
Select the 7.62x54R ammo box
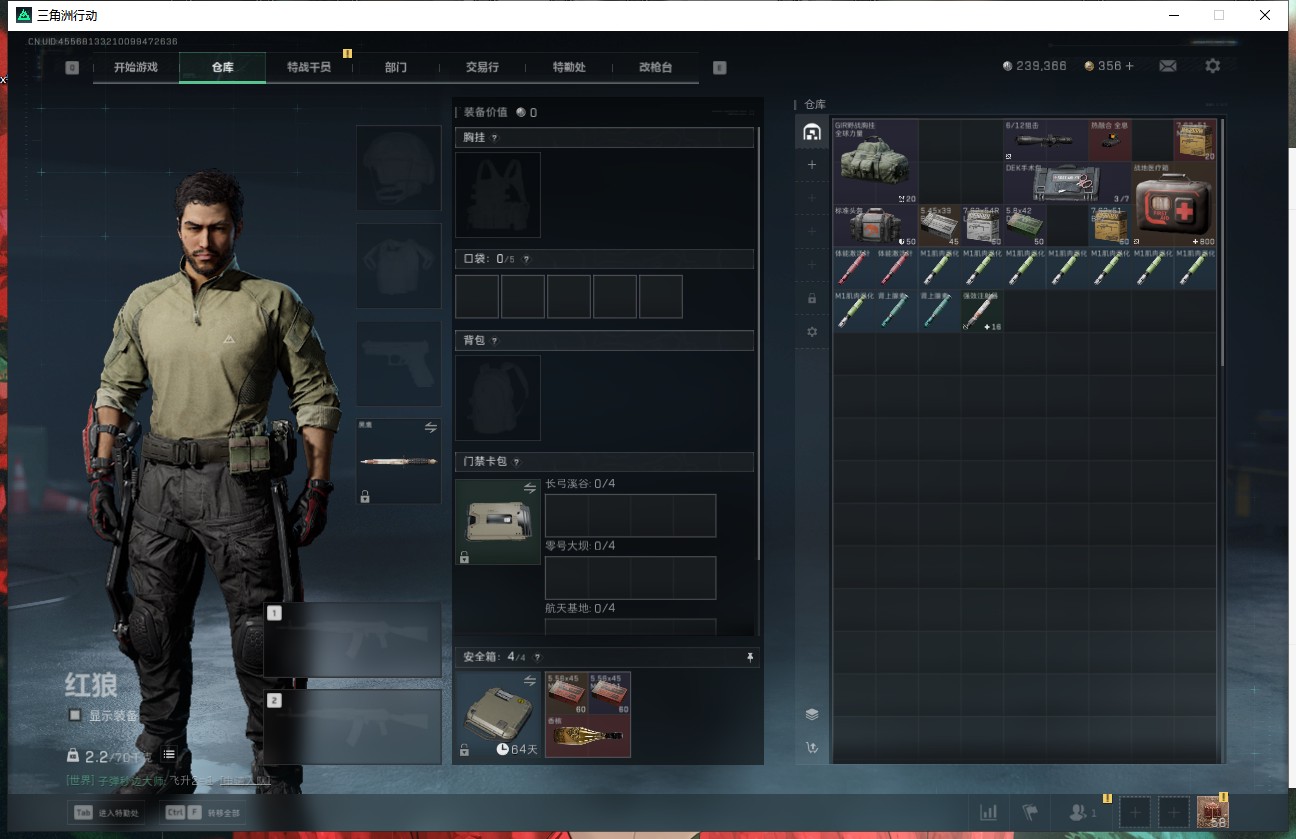coord(982,226)
